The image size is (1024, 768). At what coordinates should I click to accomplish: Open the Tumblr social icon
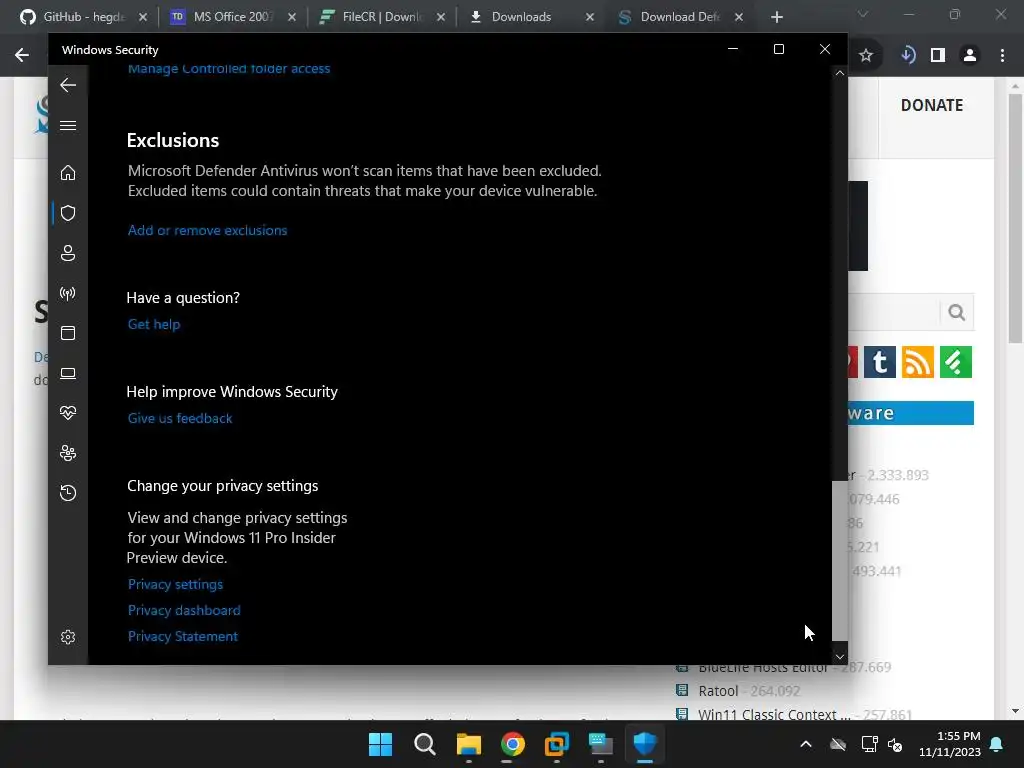pyautogui.click(x=880, y=362)
